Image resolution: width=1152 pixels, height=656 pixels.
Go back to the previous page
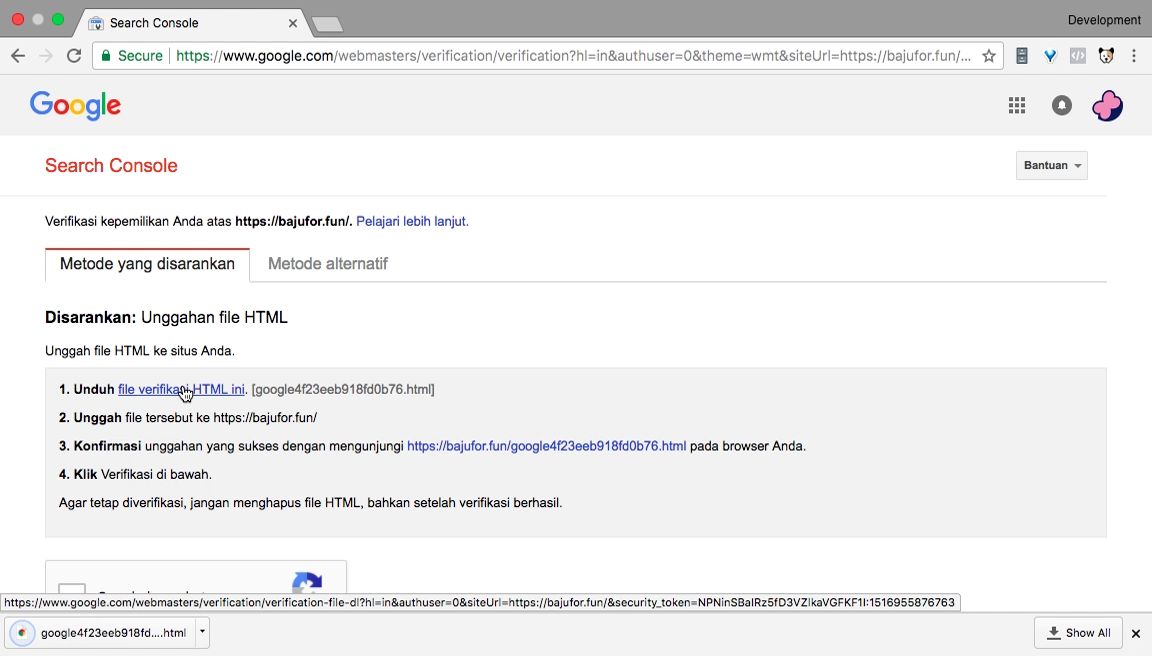pos(18,56)
